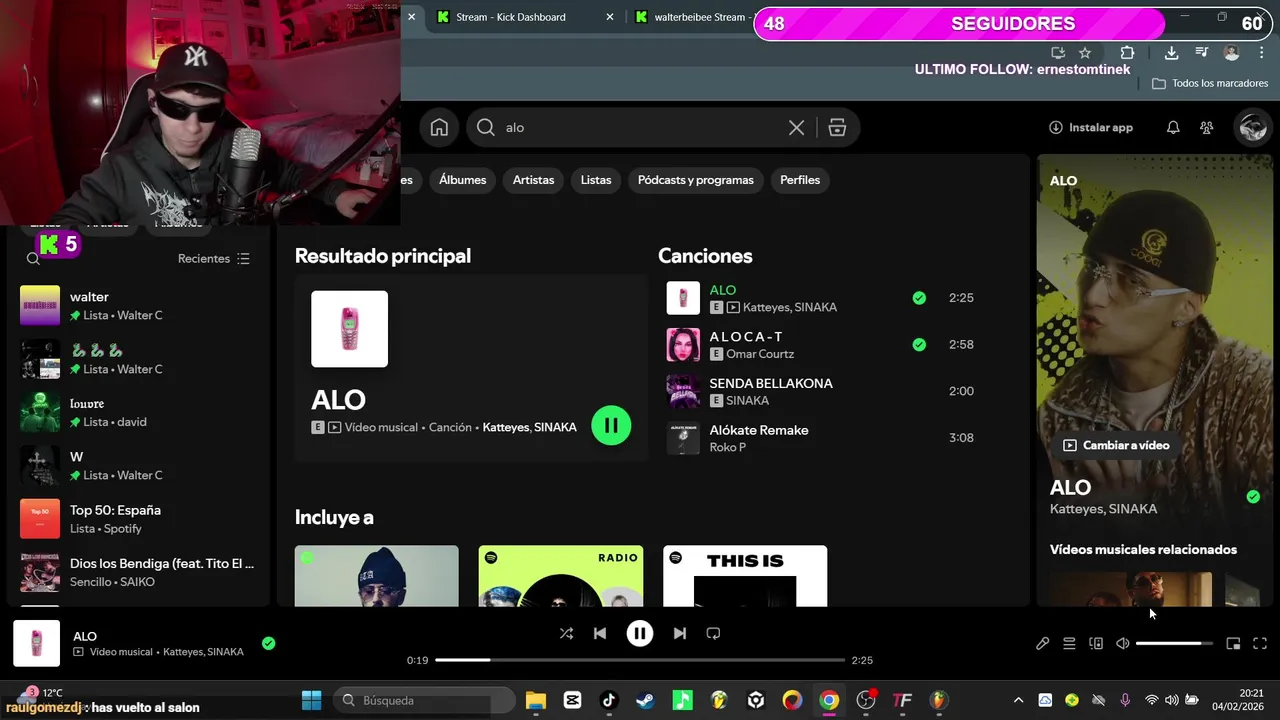This screenshot has height=720, width=1280.
Task: Open the lyrics icon in player bar
Action: click(1042, 644)
